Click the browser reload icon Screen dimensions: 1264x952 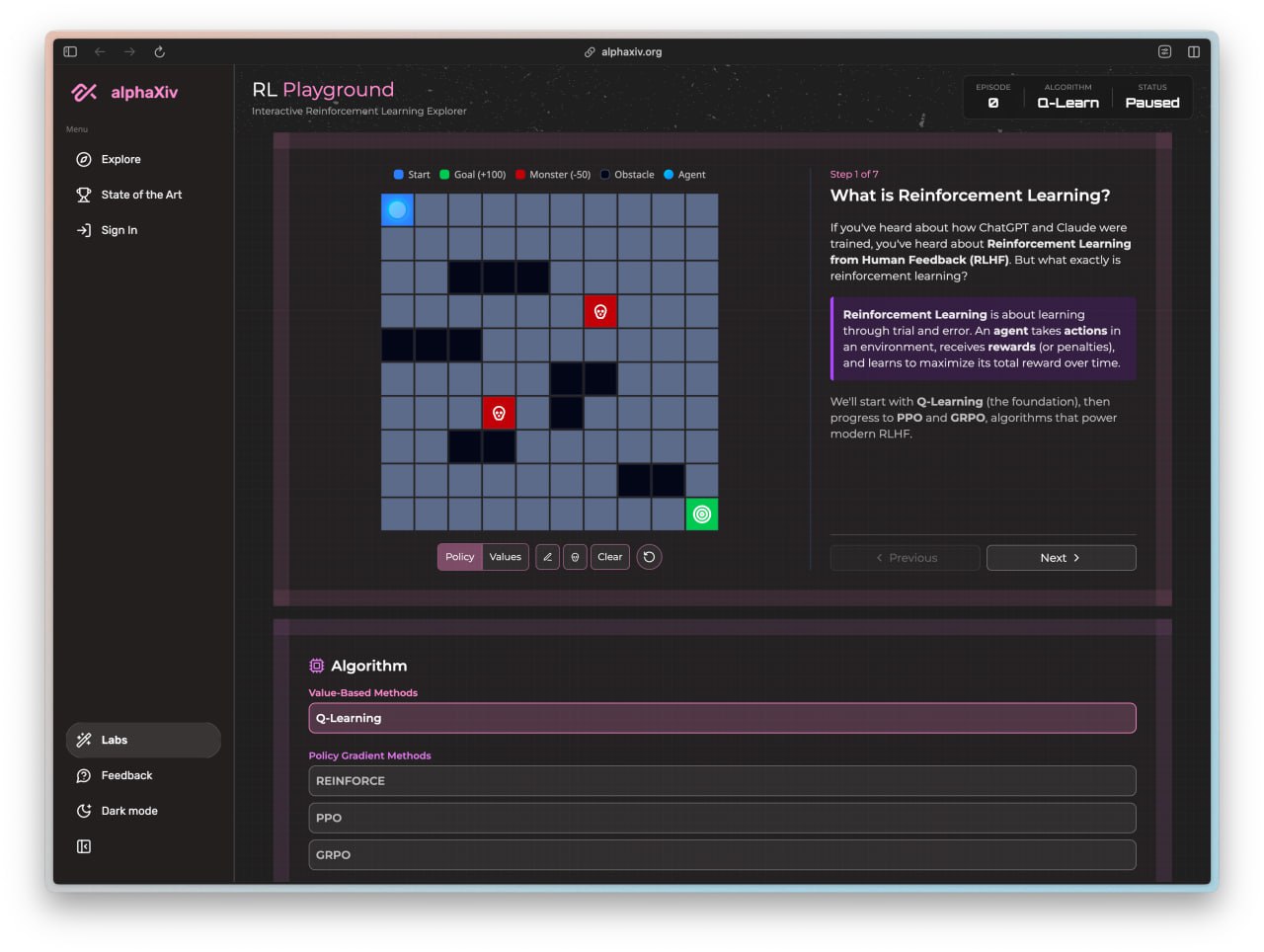(x=159, y=52)
